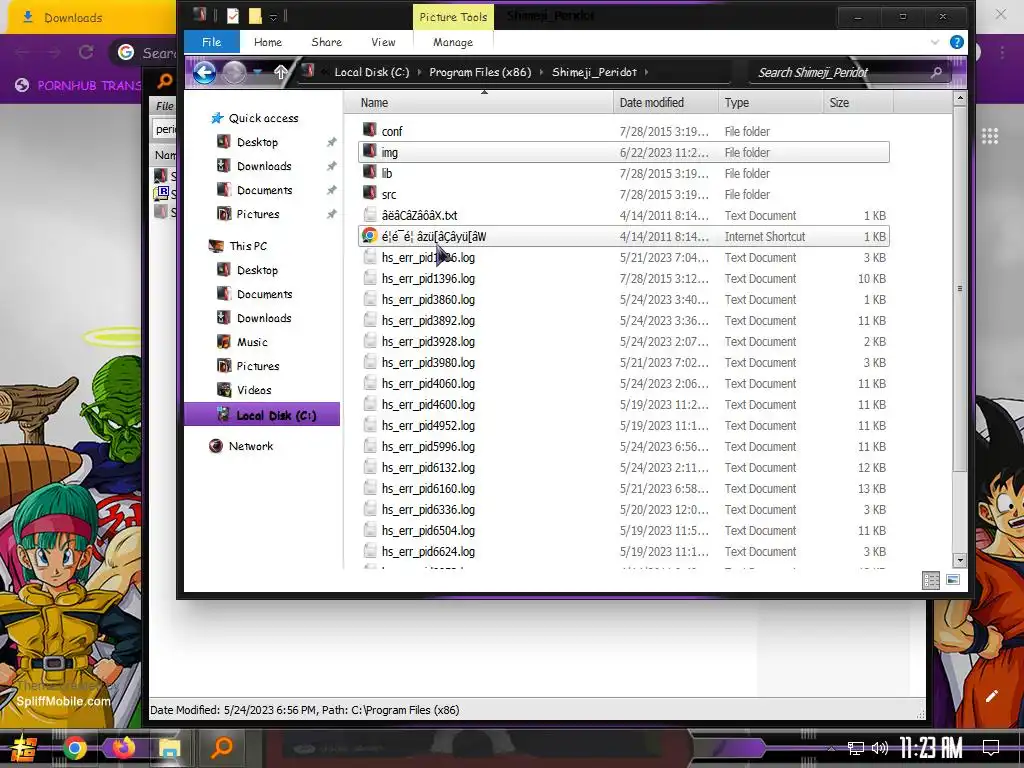Click Local Disk (C:) in address bar
The image size is (1024, 768).
point(372,72)
